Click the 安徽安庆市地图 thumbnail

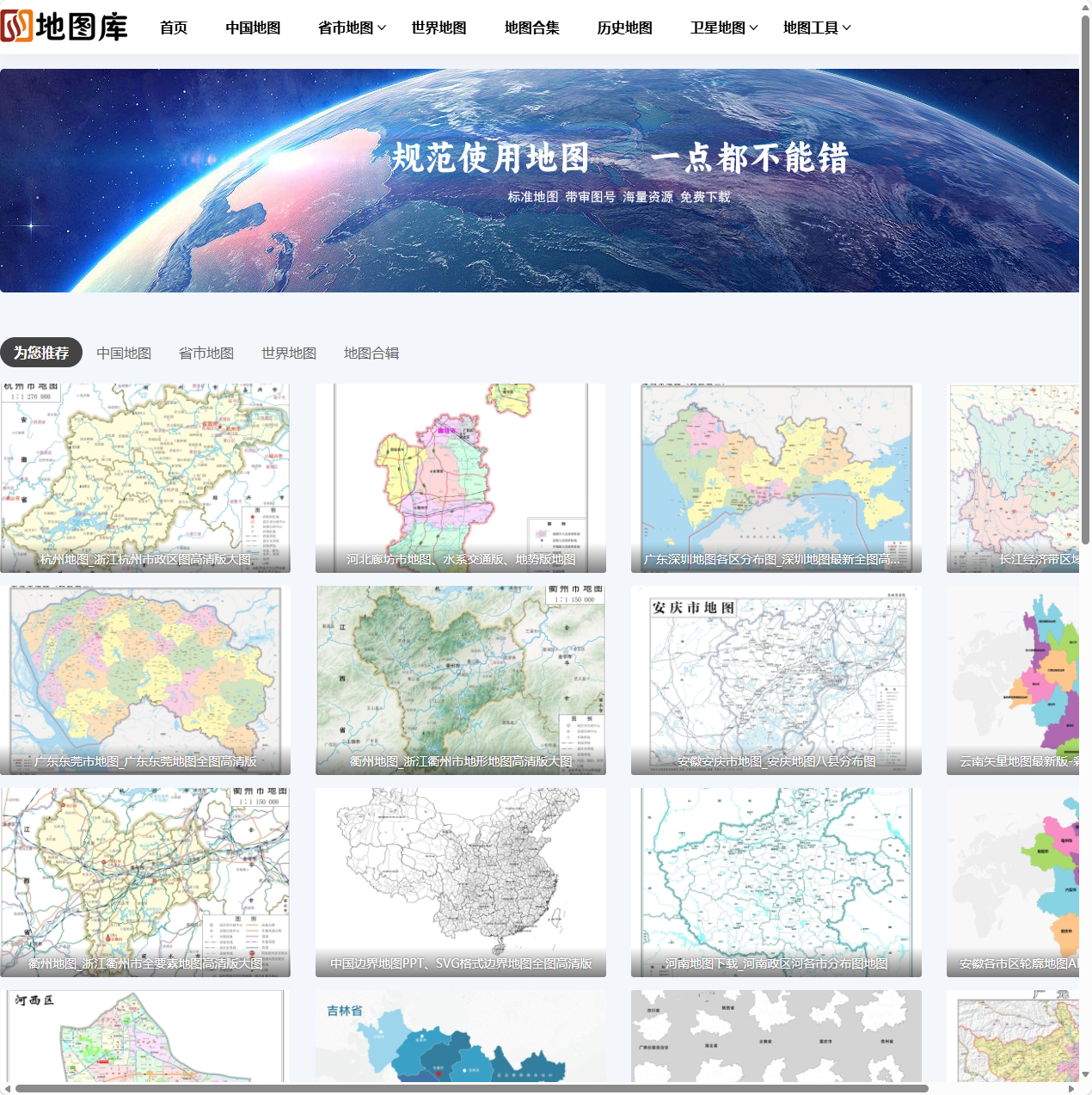click(776, 680)
